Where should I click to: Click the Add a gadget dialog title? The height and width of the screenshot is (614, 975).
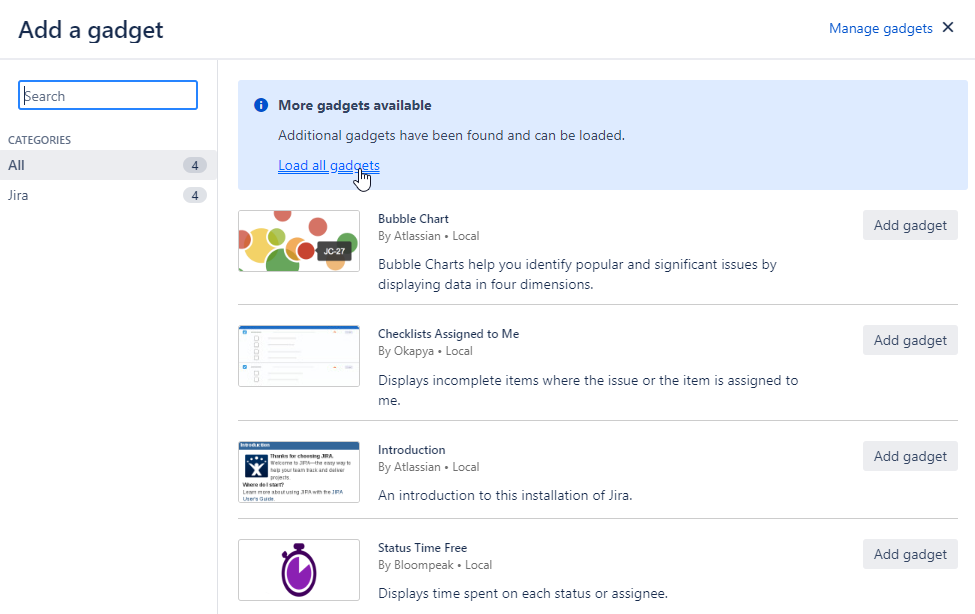pos(91,30)
